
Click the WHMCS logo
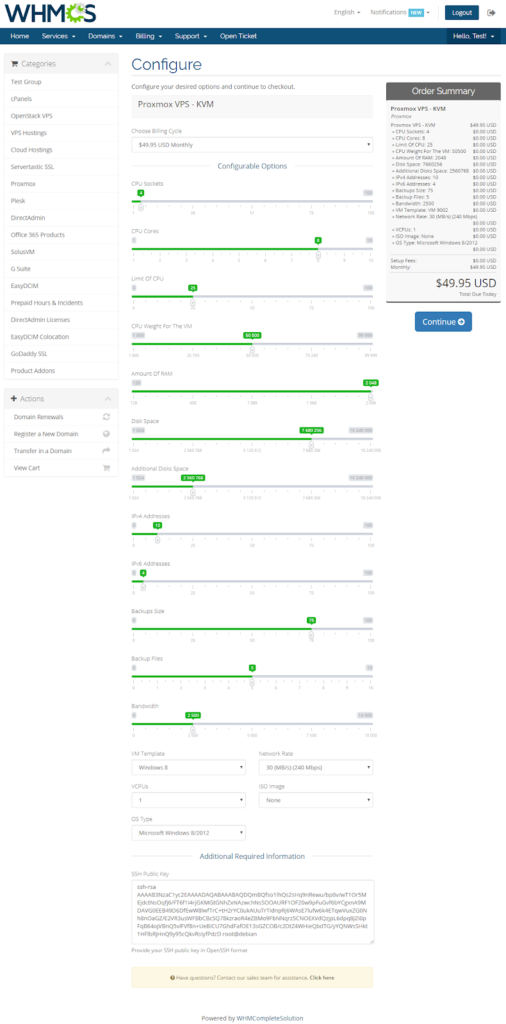[50, 12]
